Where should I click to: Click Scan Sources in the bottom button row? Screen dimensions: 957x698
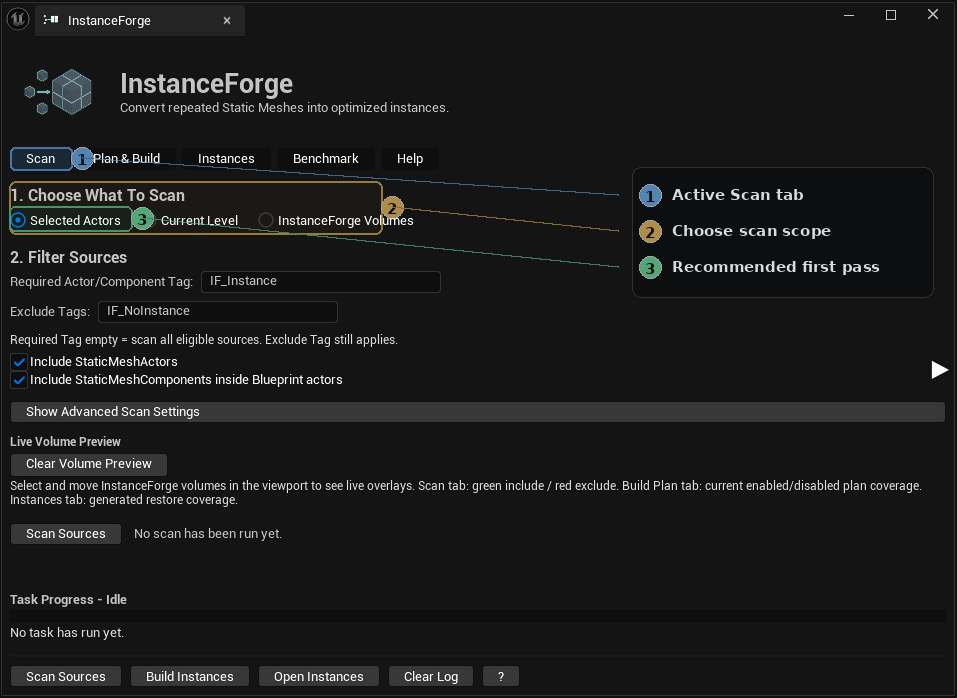point(66,677)
